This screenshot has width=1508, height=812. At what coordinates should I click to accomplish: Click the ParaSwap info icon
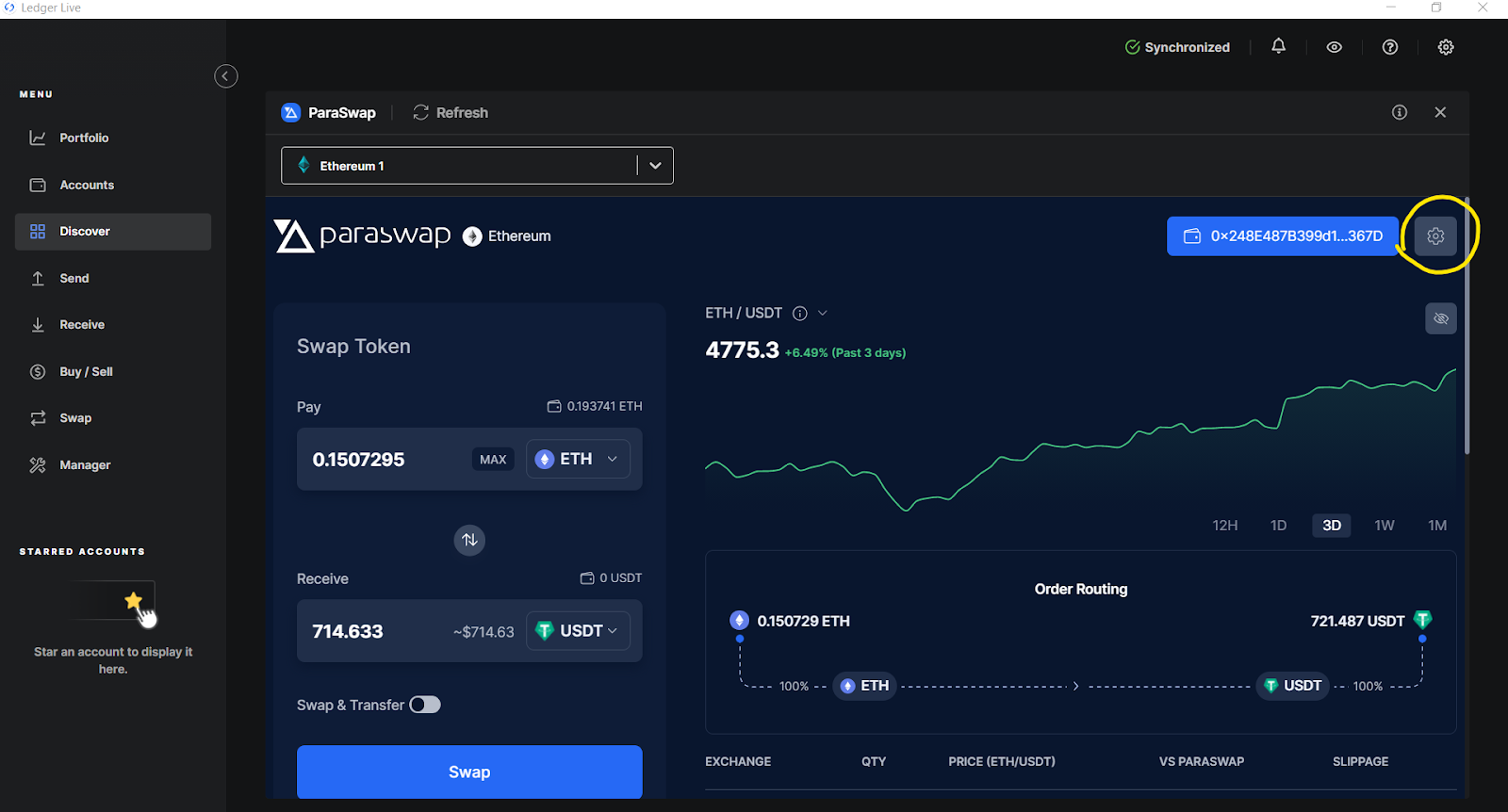tap(1400, 112)
